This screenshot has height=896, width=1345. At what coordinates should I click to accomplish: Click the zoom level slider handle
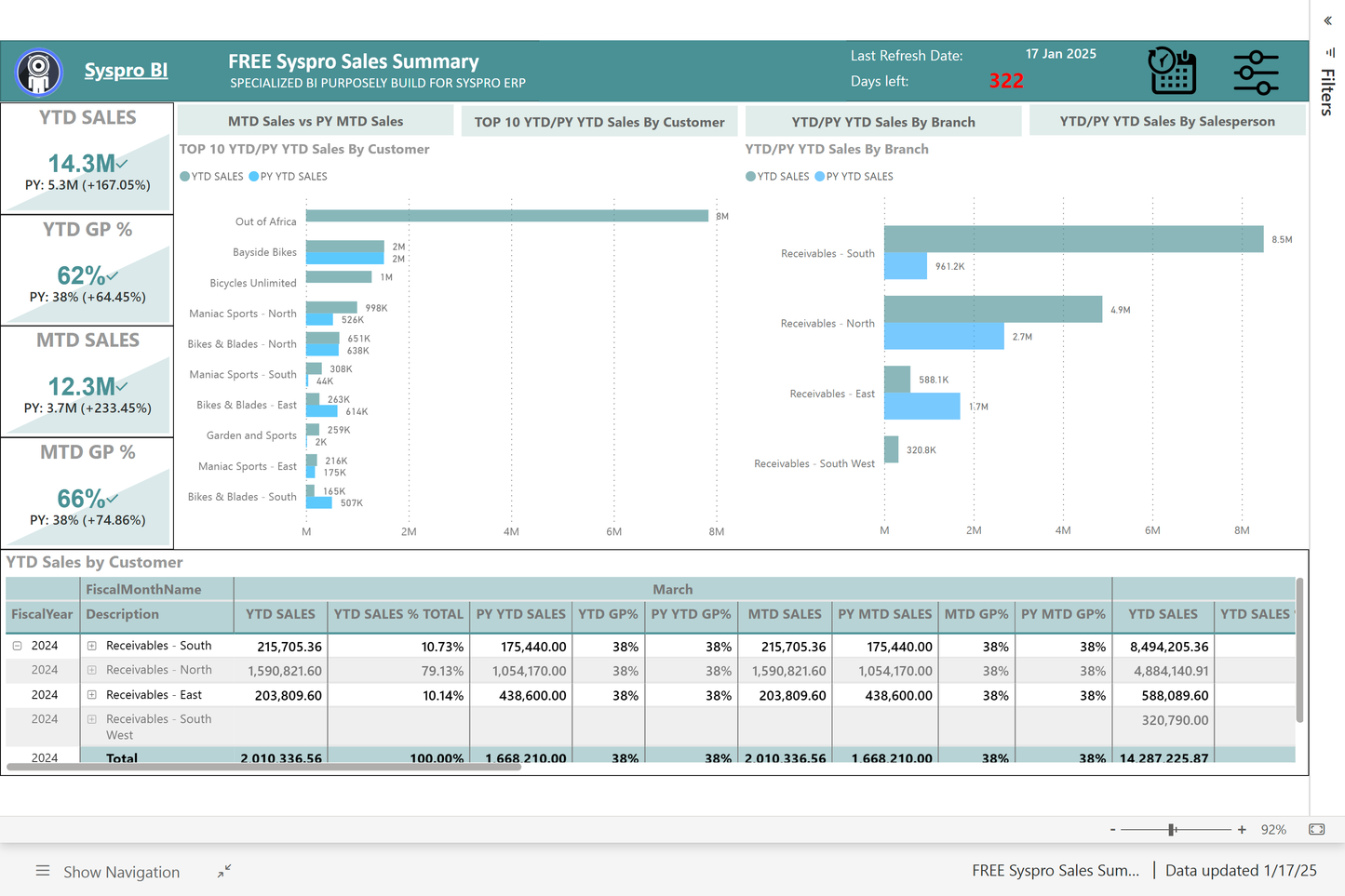point(1172,828)
